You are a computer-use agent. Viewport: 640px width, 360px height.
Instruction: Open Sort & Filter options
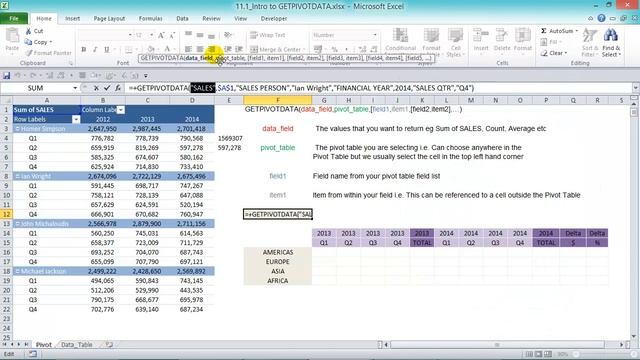[x=589, y=42]
